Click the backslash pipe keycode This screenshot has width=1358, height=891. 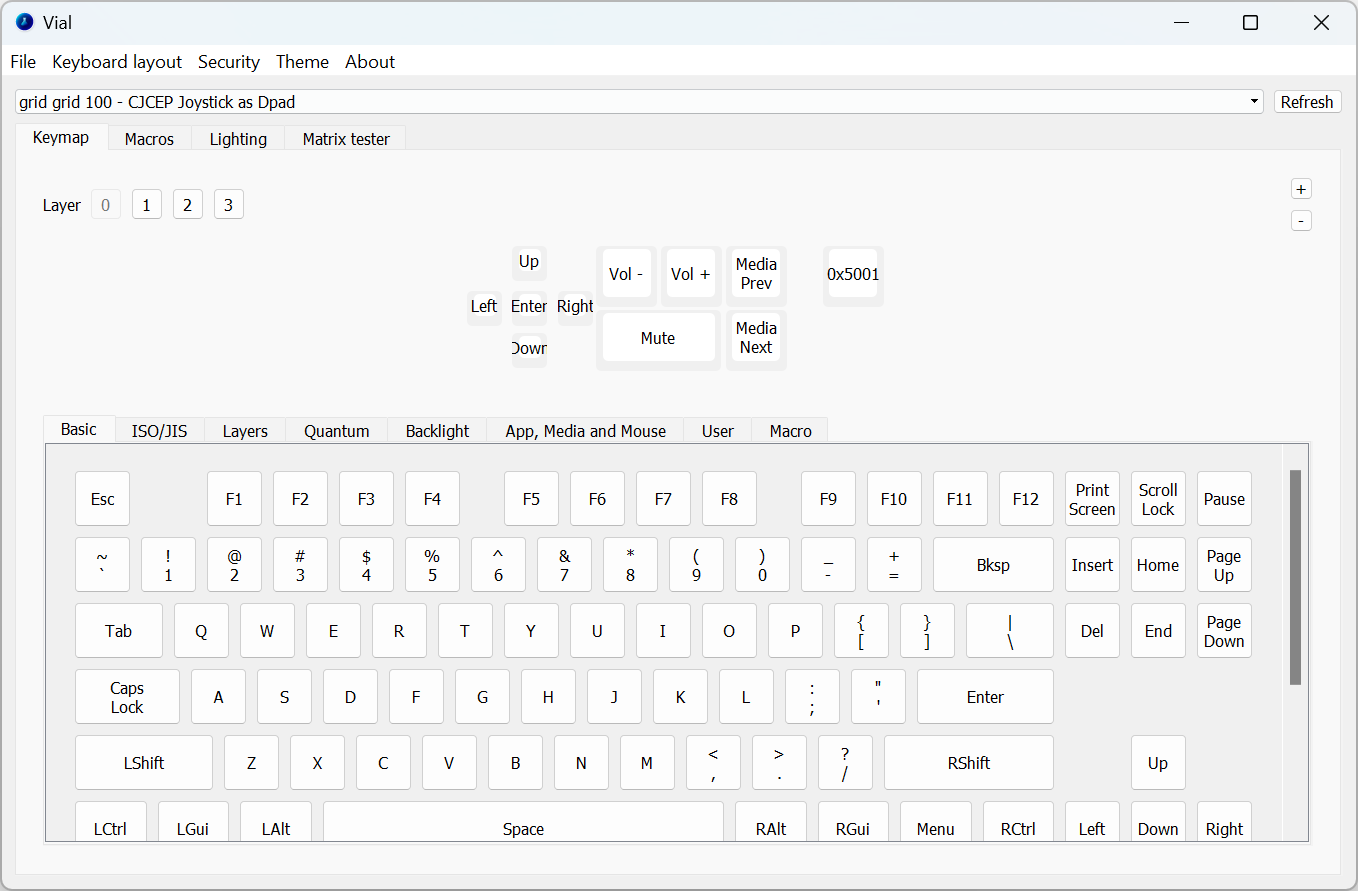[x=1010, y=631]
